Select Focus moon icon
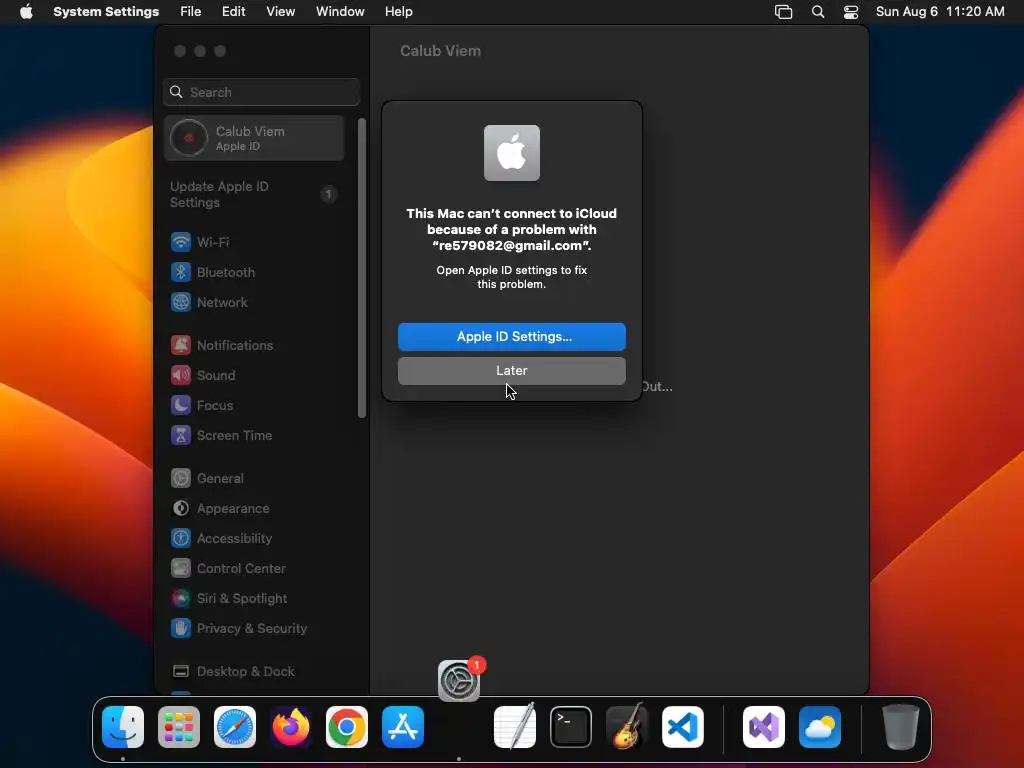 pos(181,405)
